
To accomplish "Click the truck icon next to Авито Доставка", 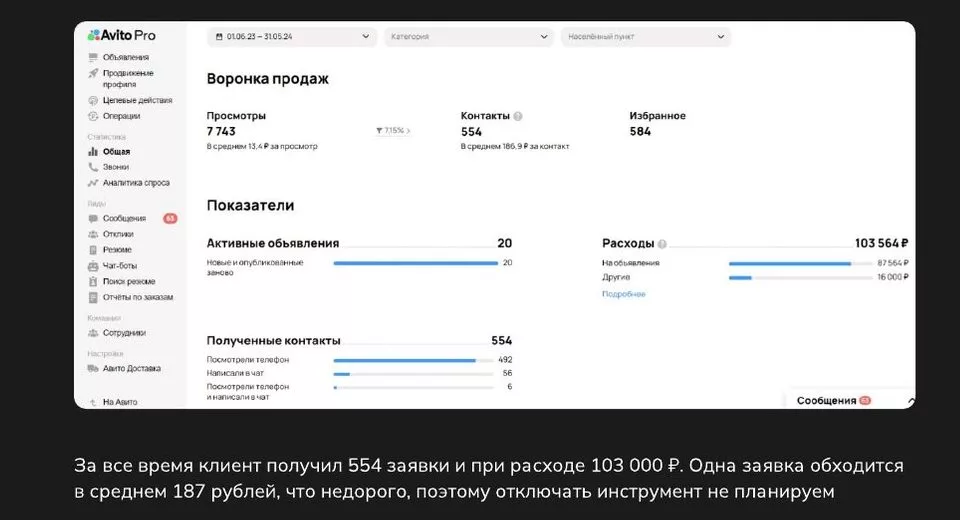I will click(x=93, y=368).
